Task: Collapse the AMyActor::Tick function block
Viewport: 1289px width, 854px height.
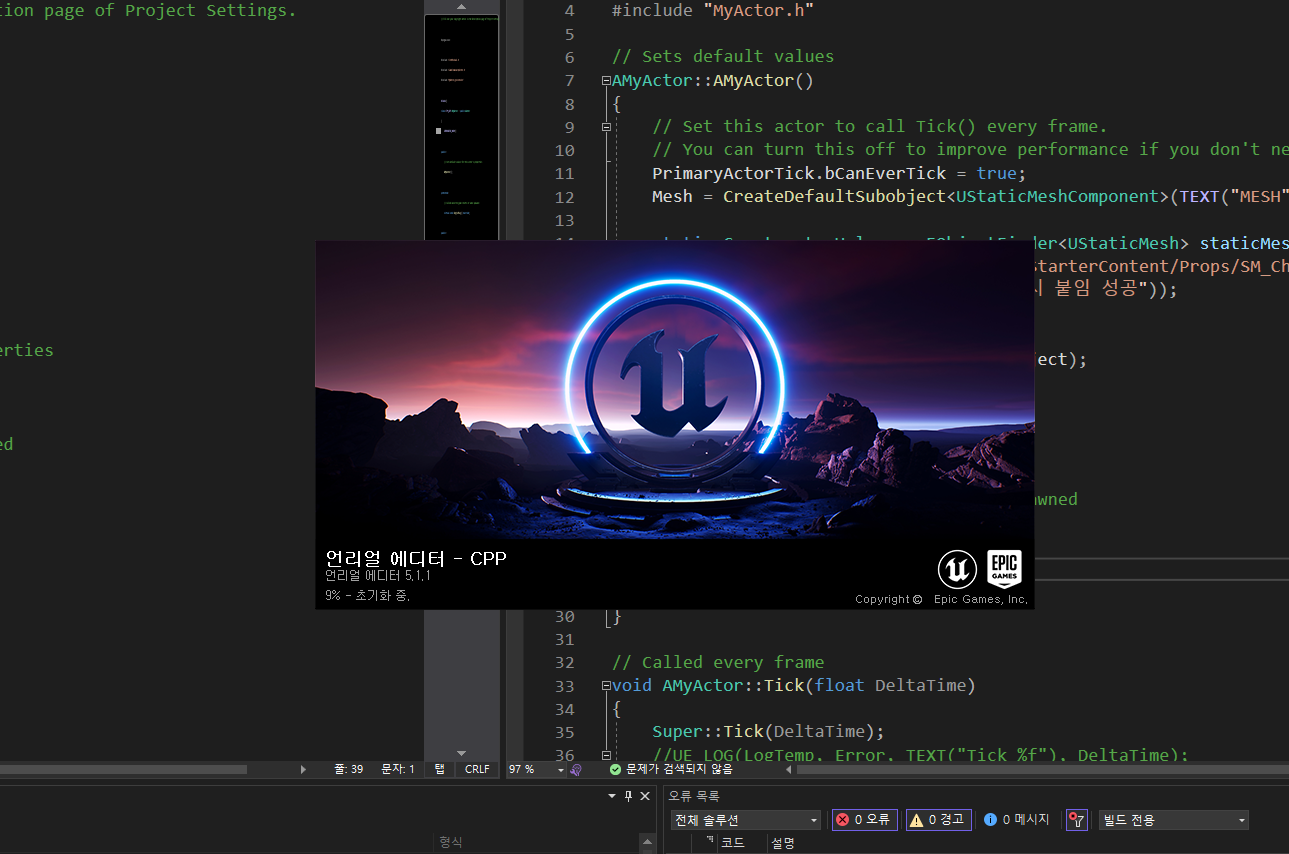Action: 606,686
